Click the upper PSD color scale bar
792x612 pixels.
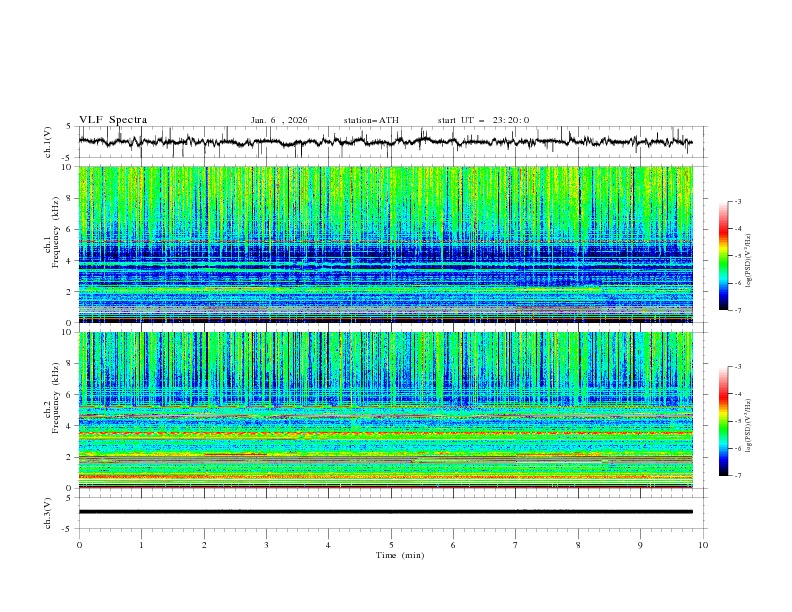pos(723,256)
